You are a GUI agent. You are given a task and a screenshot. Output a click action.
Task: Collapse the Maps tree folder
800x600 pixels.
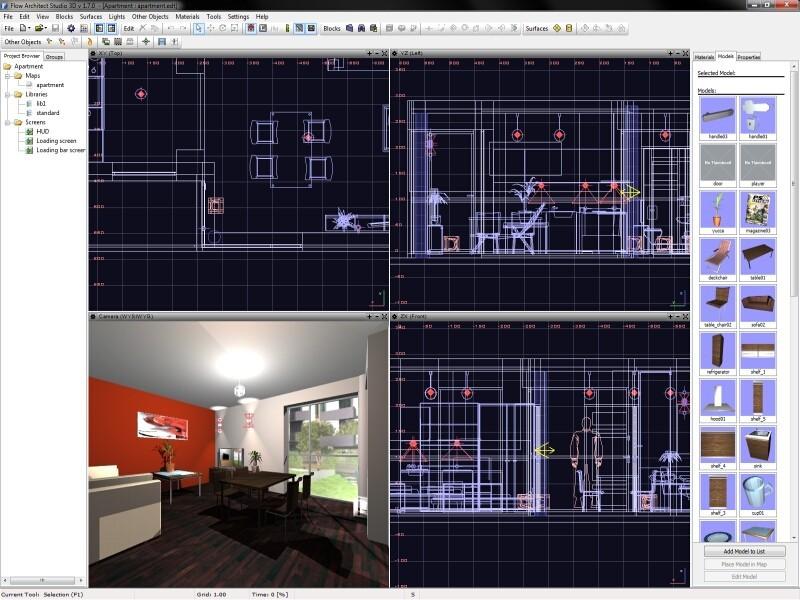[x=8, y=76]
